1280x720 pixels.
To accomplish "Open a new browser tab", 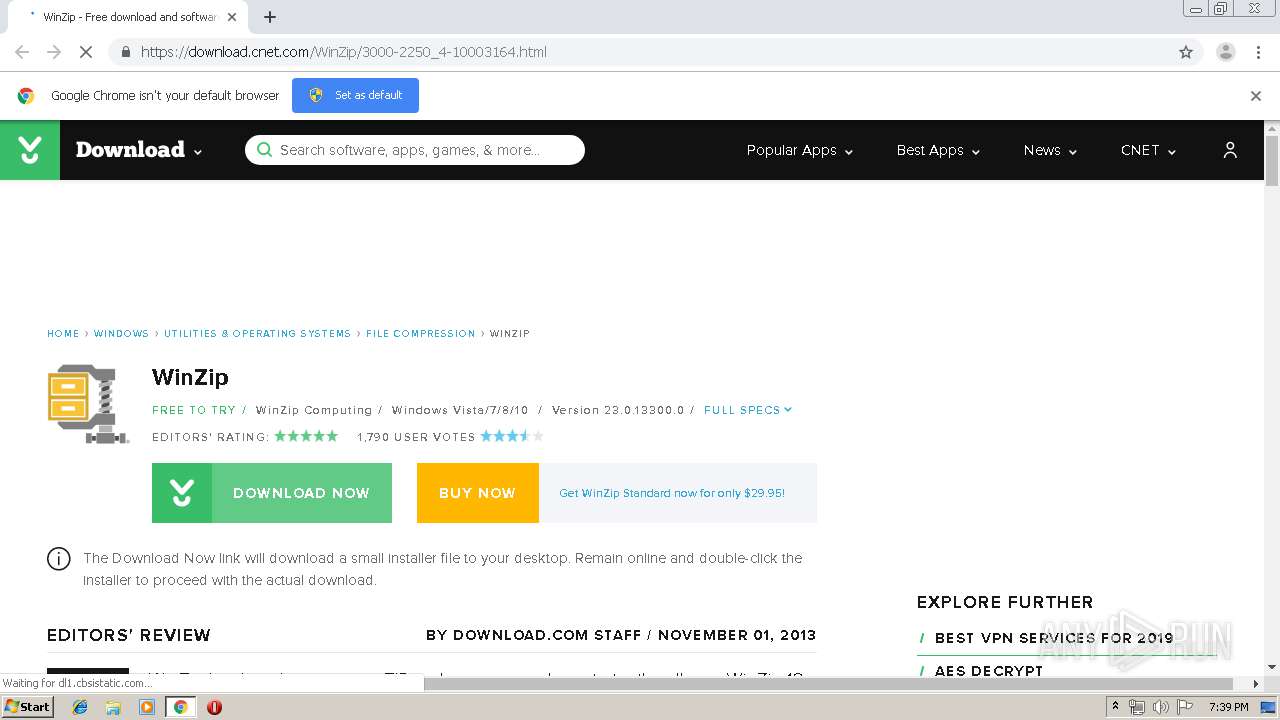I will 270,17.
